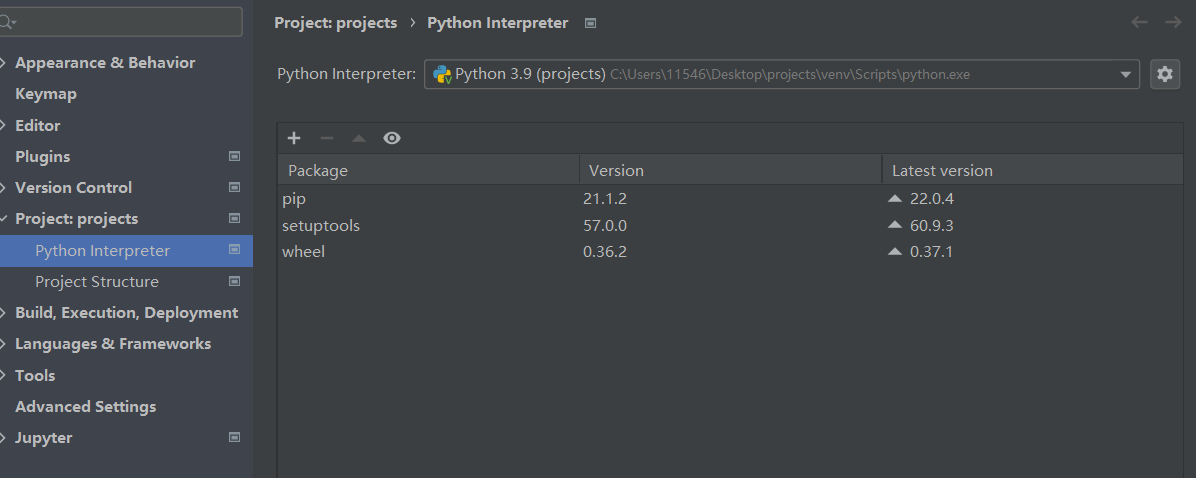Click the minus icon to uninstall package
This screenshot has height=478, width=1196.
coord(326,138)
